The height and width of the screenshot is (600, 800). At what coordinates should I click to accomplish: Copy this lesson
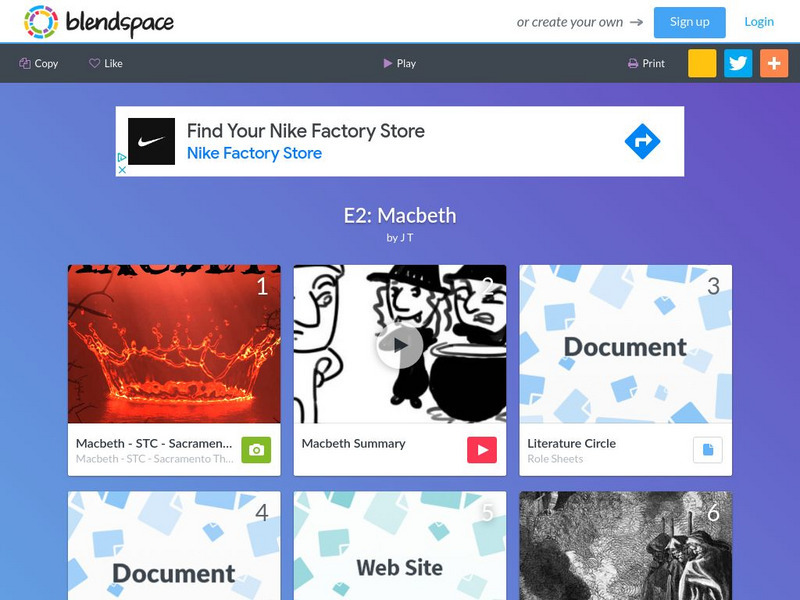39,63
